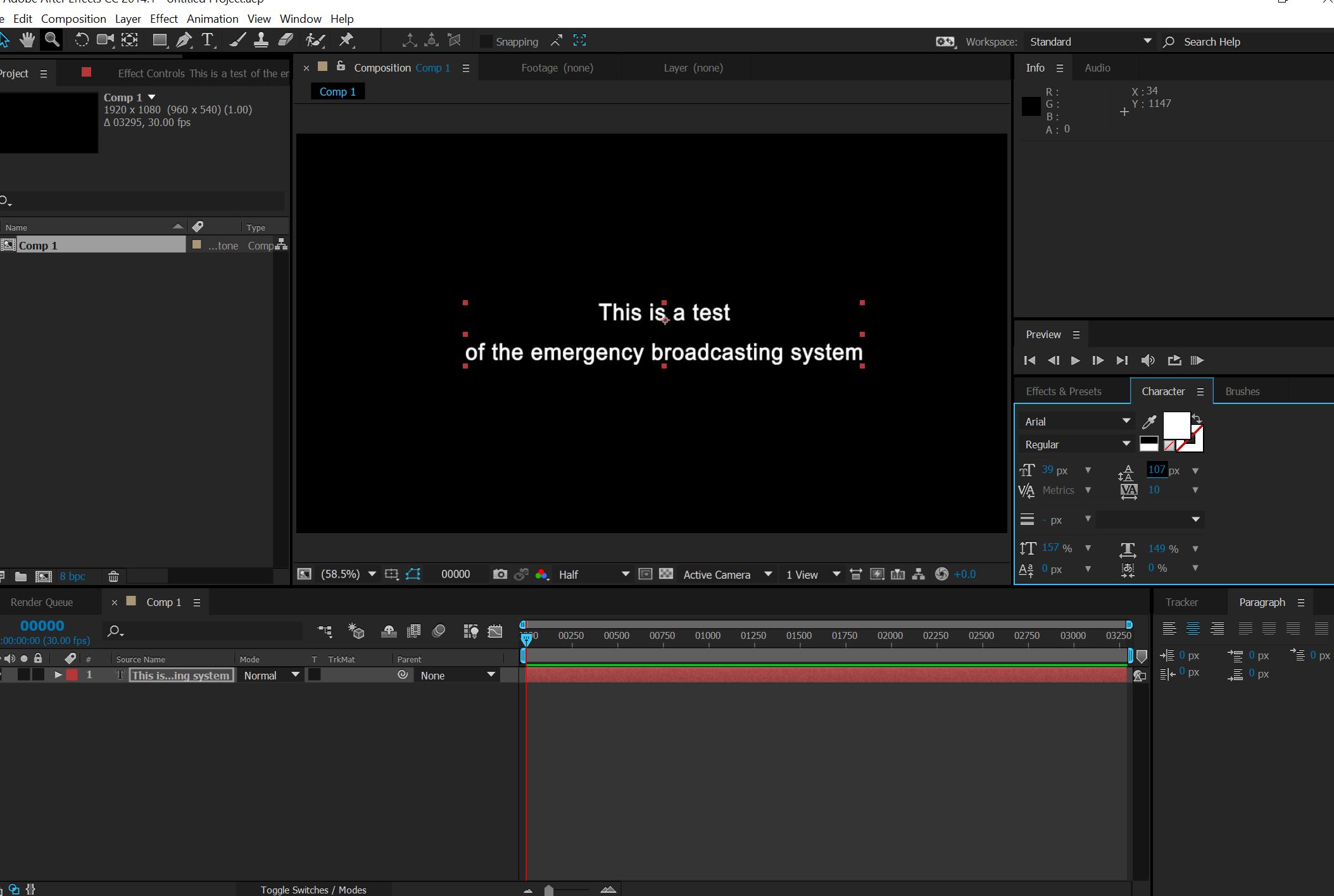Select the Unified Camera tool
Screen dimensions: 1334x896
click(105, 41)
